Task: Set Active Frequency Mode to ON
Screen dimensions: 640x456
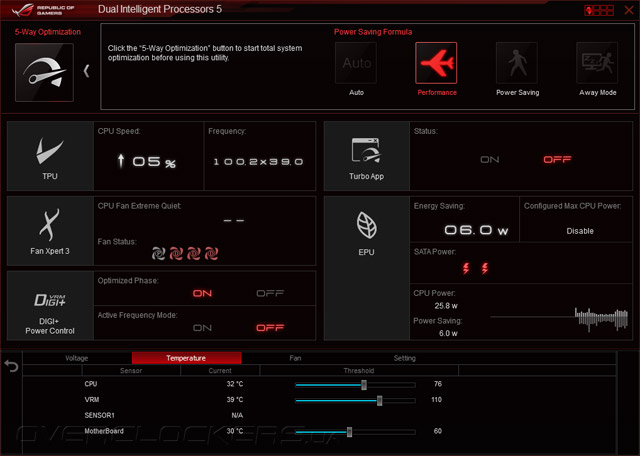Action: (202, 328)
